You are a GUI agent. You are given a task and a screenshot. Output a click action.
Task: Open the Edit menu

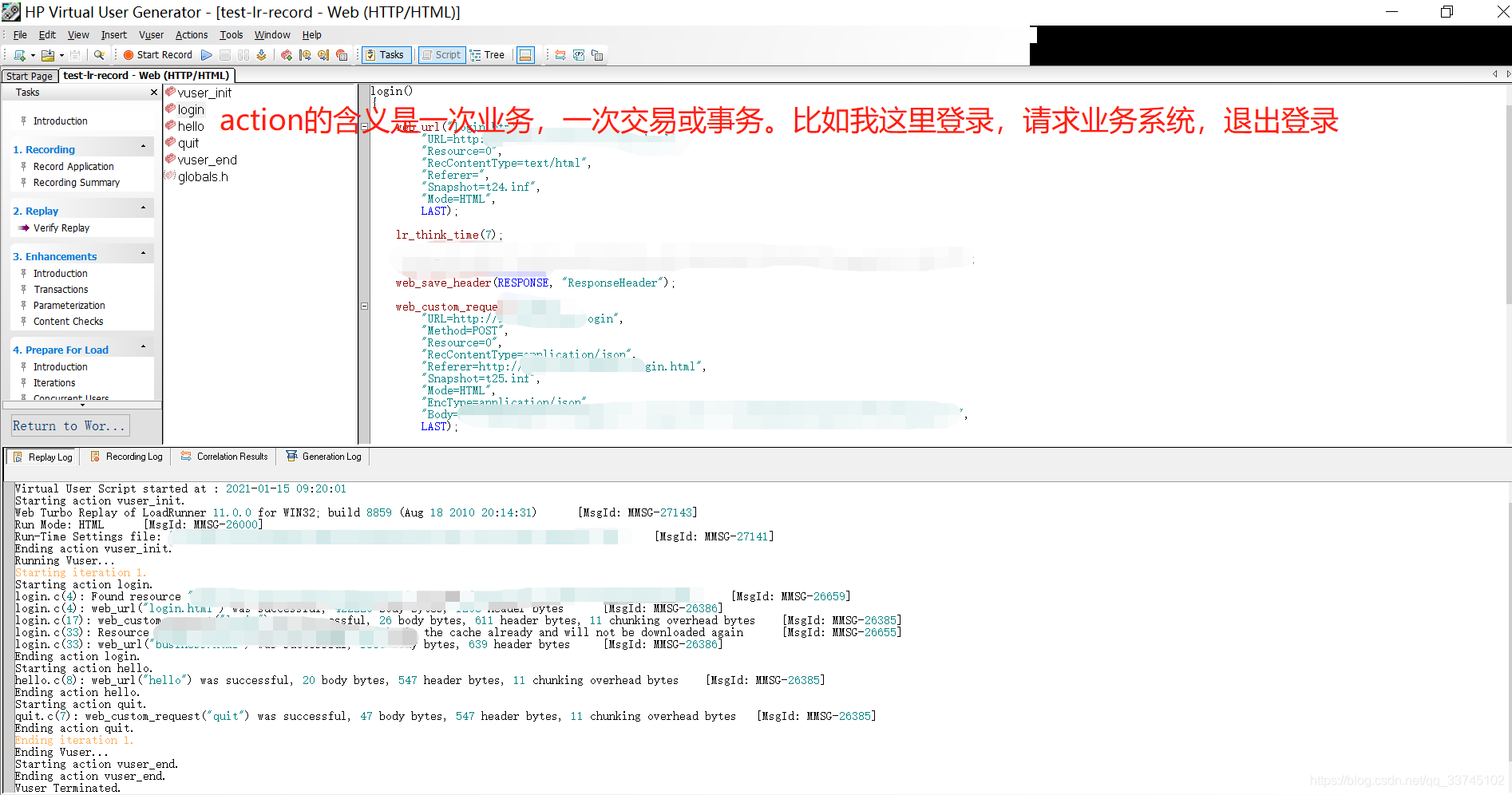tap(47, 35)
